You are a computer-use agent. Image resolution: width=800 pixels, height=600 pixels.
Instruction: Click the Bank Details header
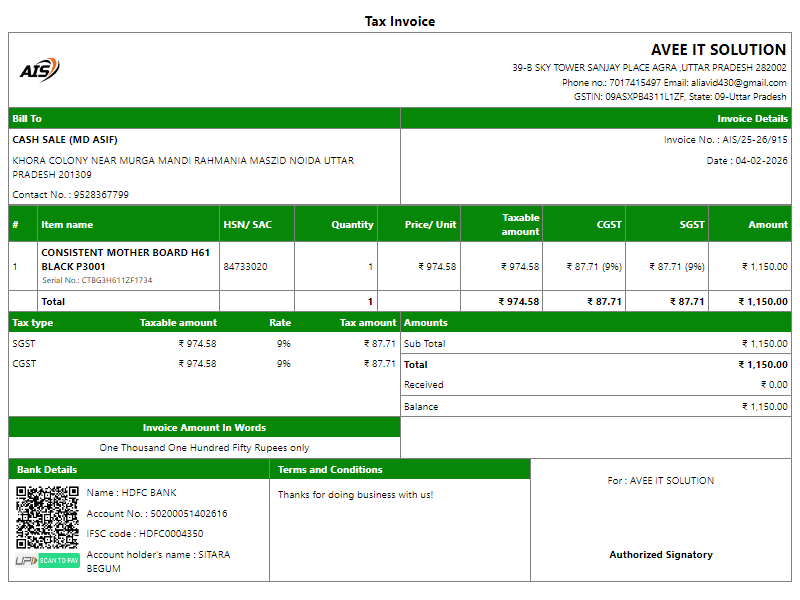(x=45, y=470)
